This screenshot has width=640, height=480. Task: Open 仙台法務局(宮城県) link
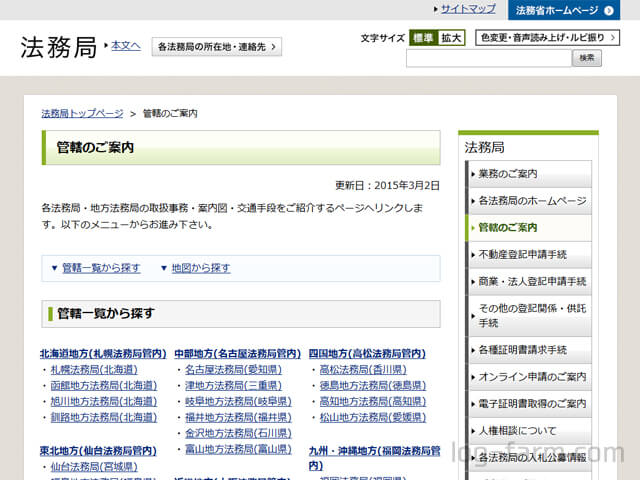point(94,467)
